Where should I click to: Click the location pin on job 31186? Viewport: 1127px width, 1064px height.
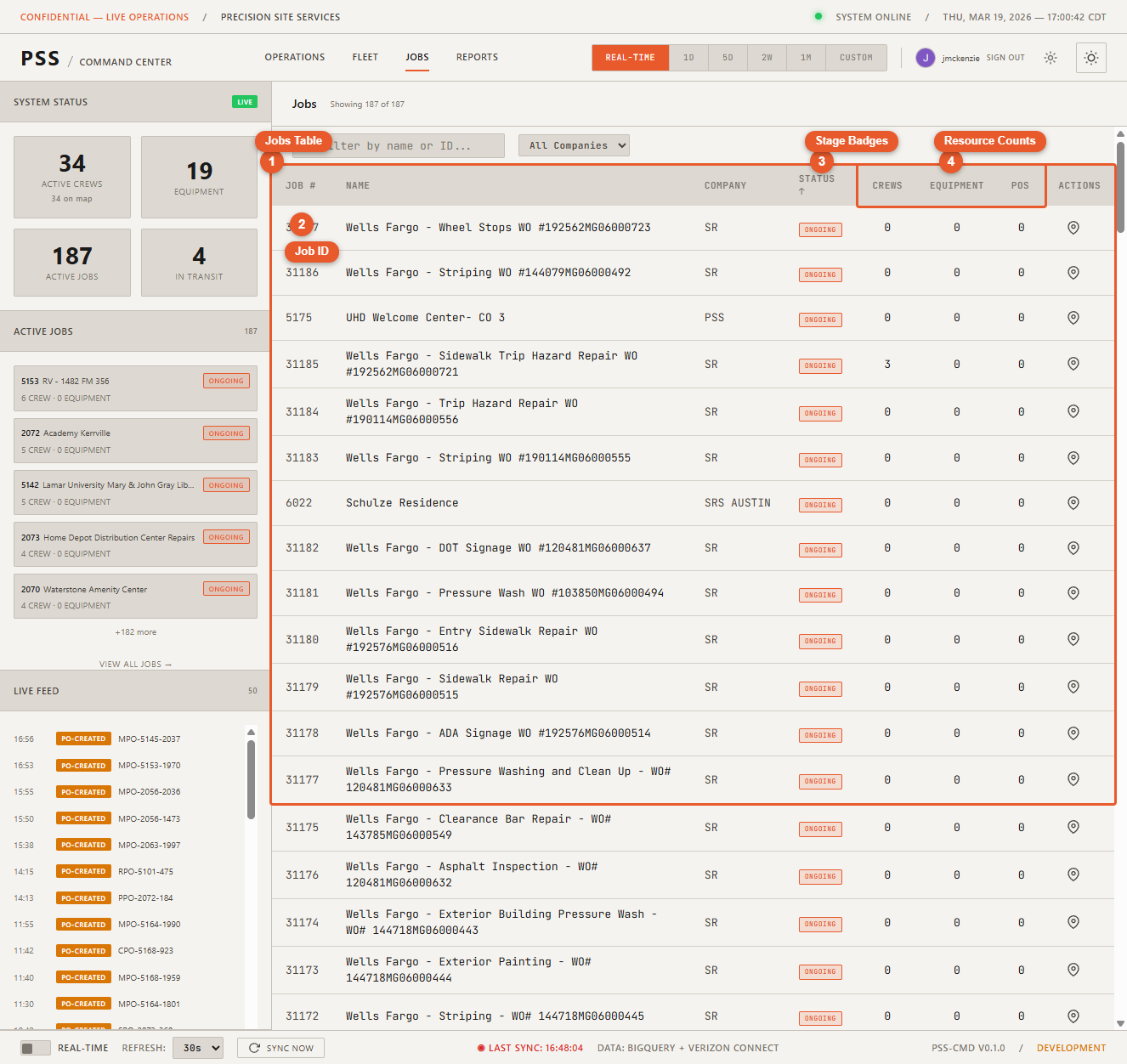1074,273
